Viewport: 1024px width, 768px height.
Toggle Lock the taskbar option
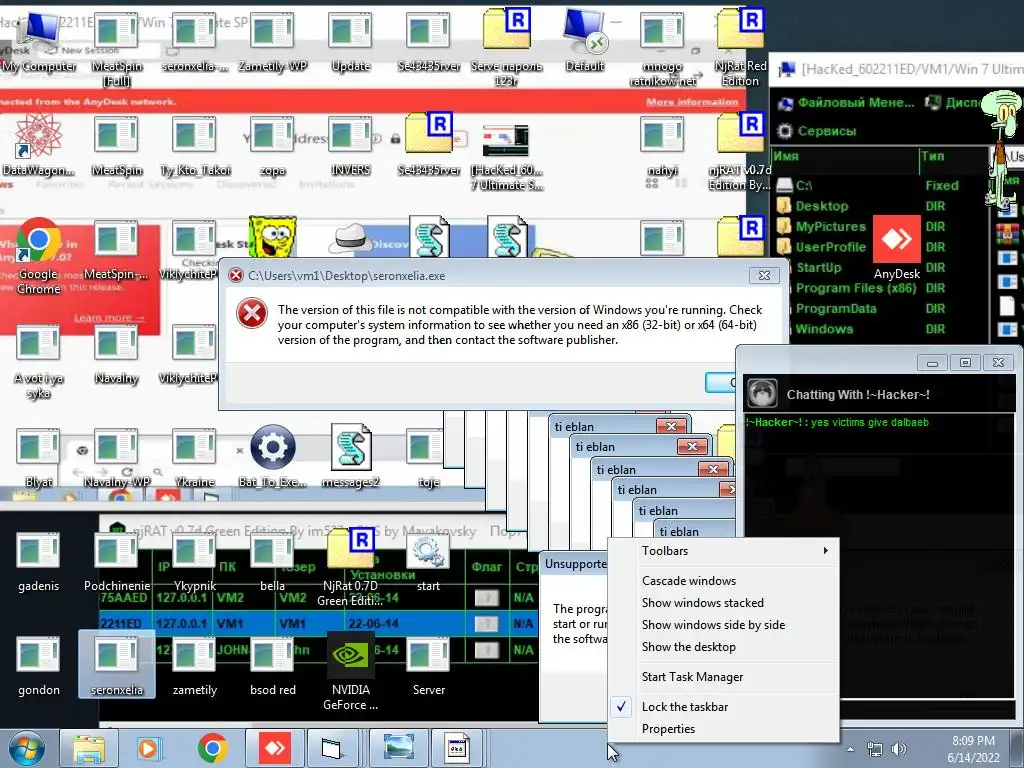(724, 707)
